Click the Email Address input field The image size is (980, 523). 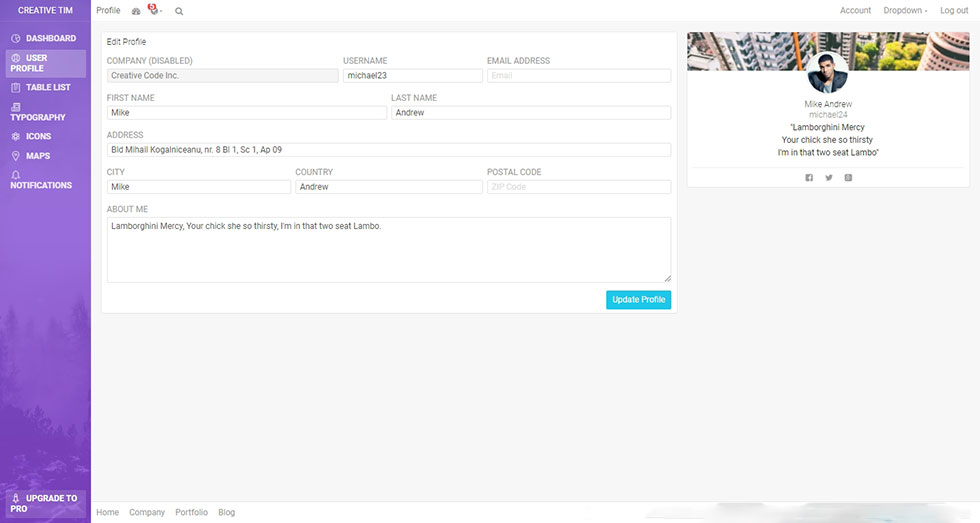point(579,75)
